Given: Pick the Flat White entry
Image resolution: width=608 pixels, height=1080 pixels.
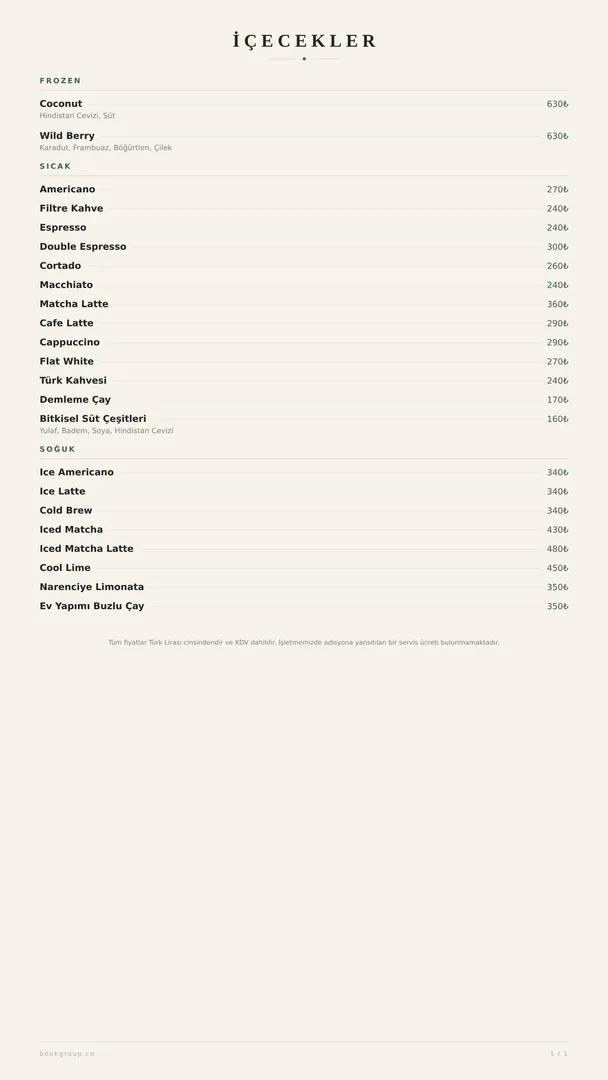Looking at the screenshot, I should 304,361.
